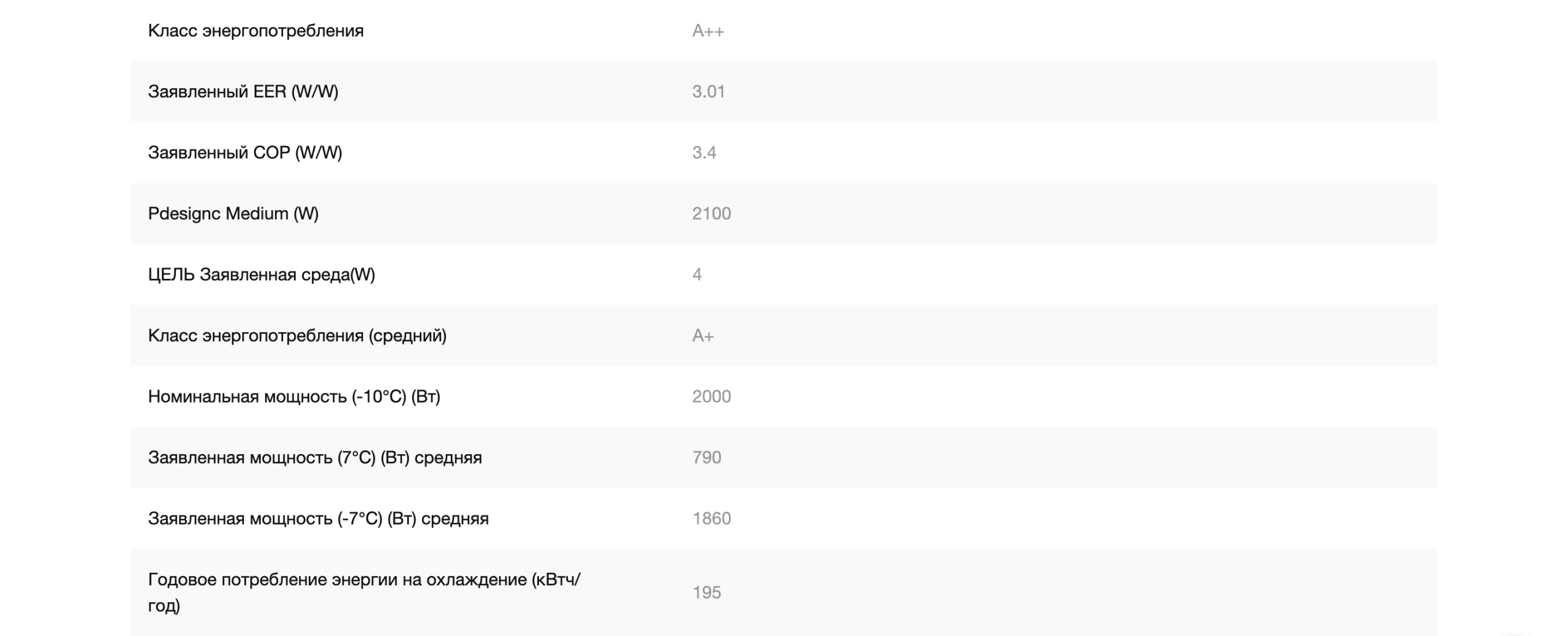This screenshot has height=636, width=1568.
Task: Select the value 4 in ЦЕЛЬ row
Action: click(x=697, y=274)
